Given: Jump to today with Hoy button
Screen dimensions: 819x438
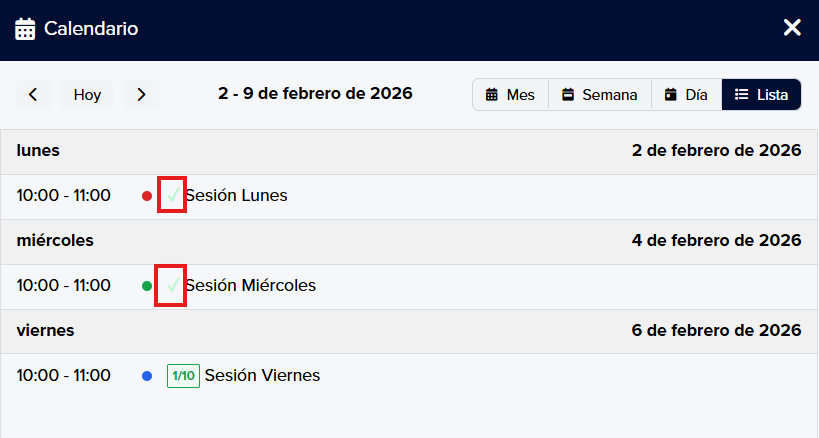Looking at the screenshot, I should pos(87,95).
